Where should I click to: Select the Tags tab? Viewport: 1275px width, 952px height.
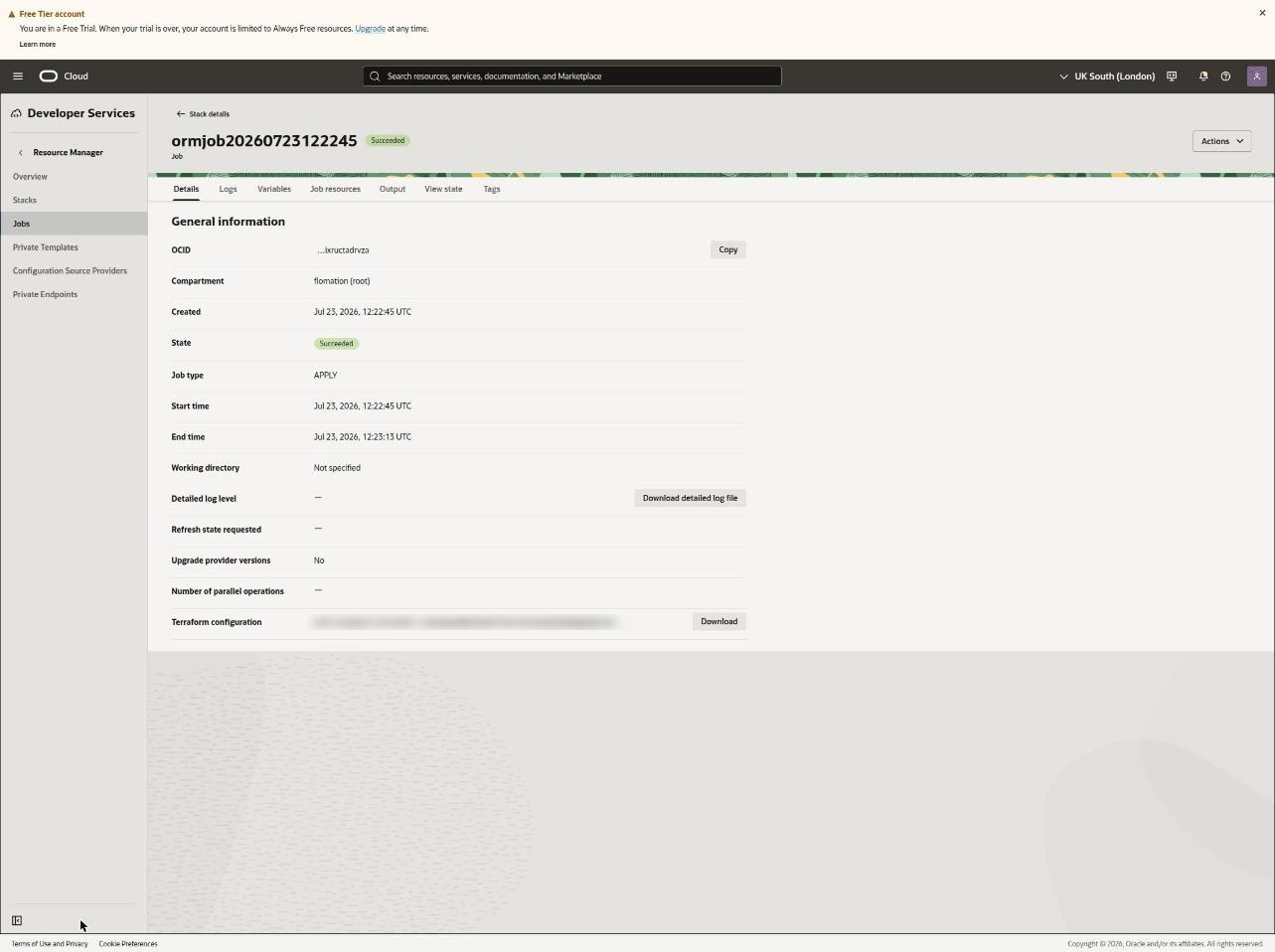click(492, 189)
